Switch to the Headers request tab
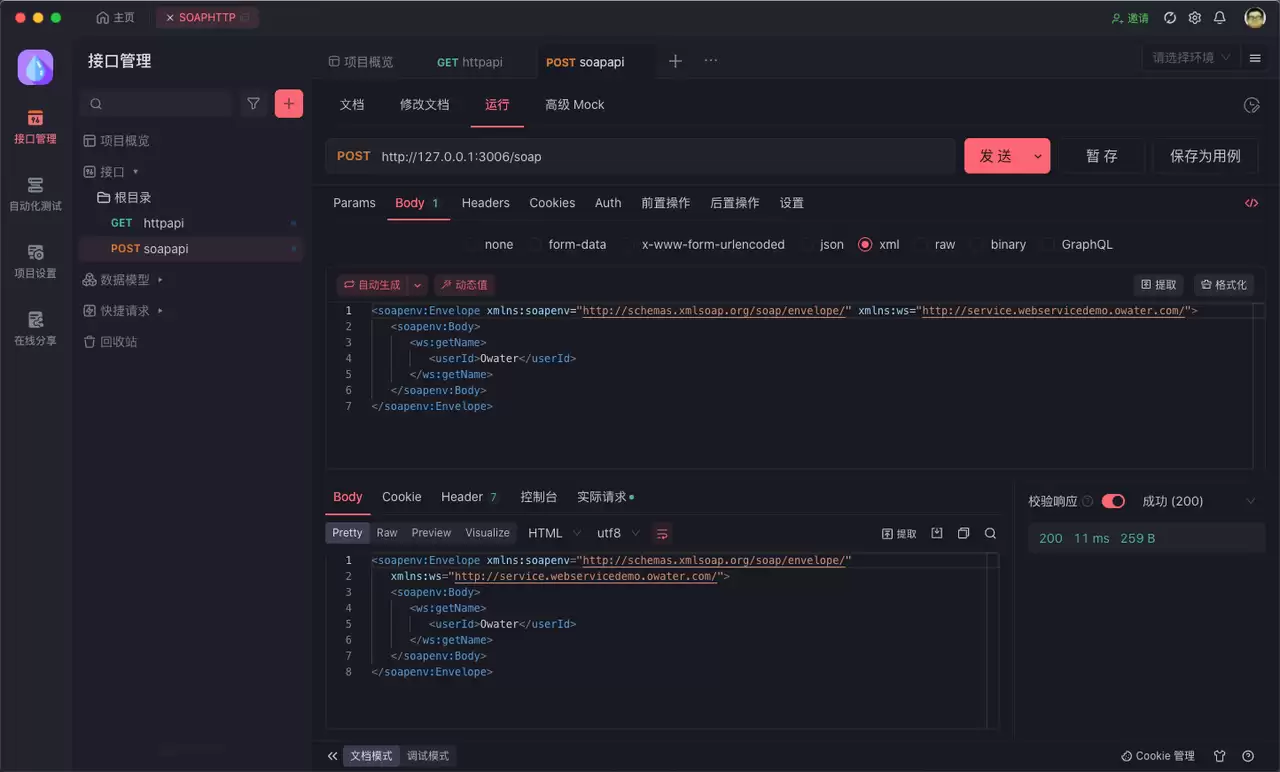1280x772 pixels. (x=485, y=203)
